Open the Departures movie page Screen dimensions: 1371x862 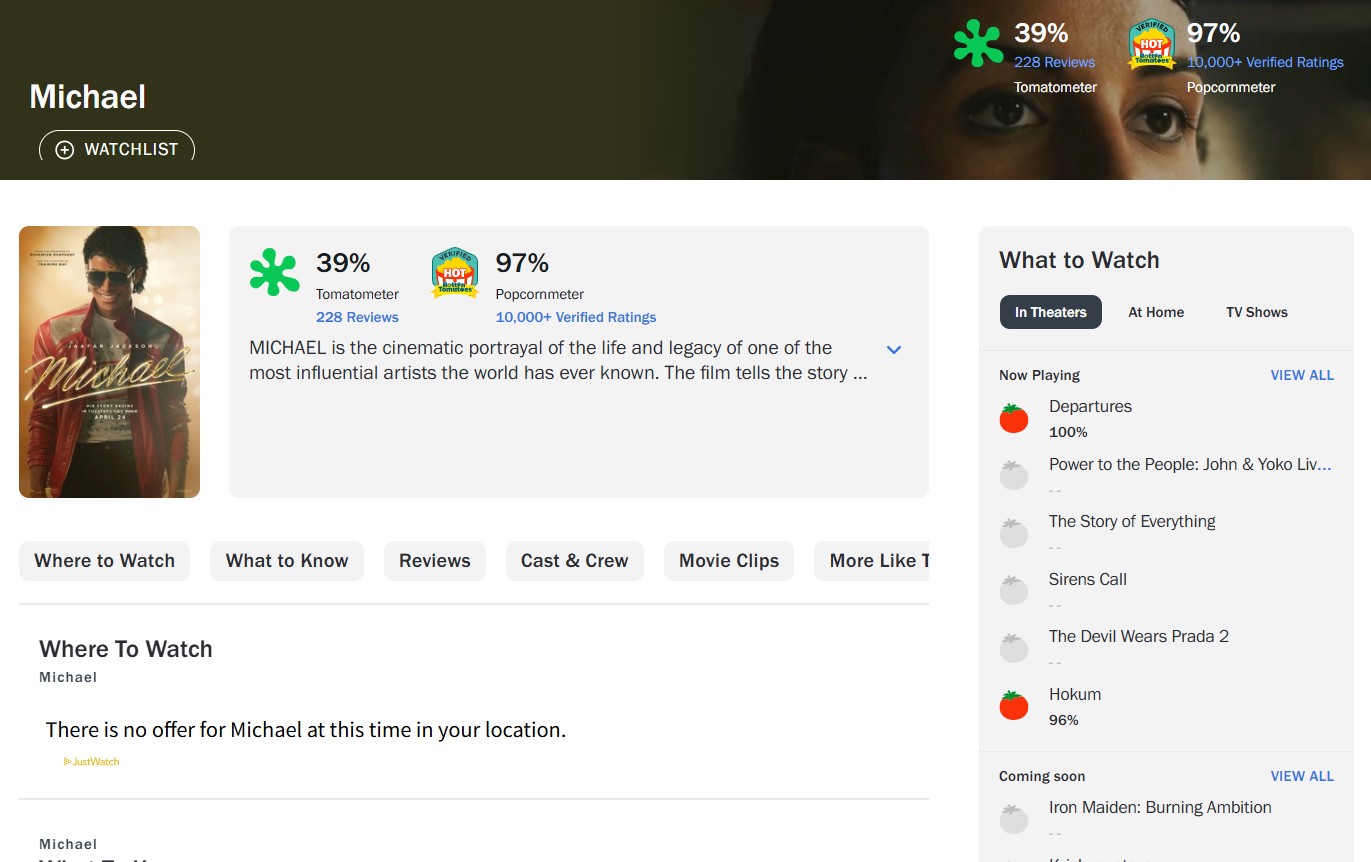(1090, 406)
